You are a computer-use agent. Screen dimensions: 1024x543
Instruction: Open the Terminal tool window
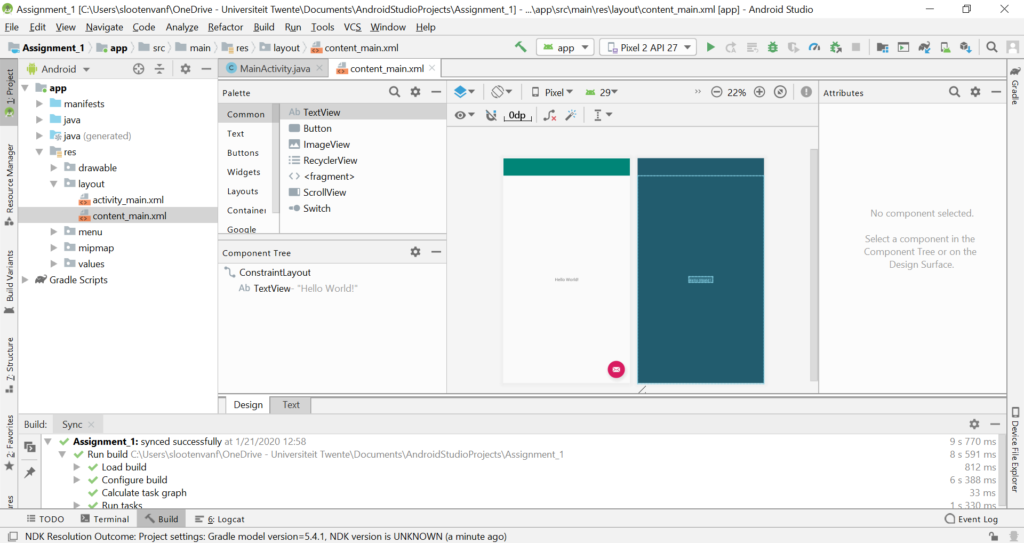click(104, 519)
